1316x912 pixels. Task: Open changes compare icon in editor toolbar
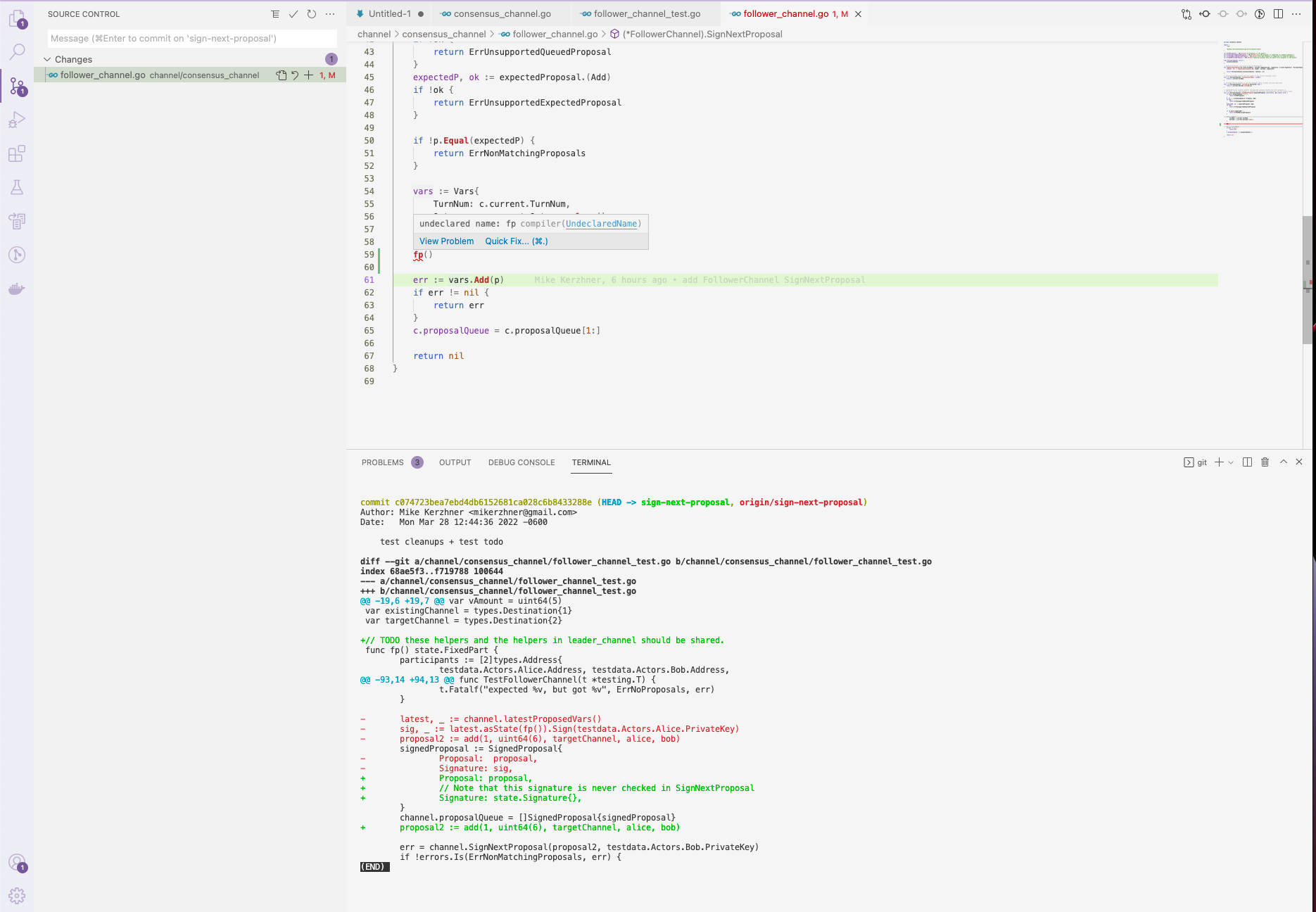tap(1187, 14)
